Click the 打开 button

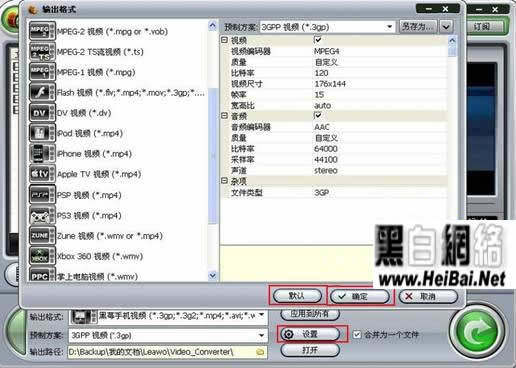pos(310,350)
